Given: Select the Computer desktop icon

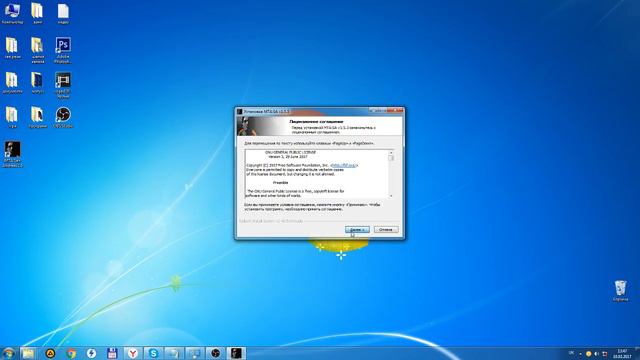Looking at the screenshot, I should (12, 13).
